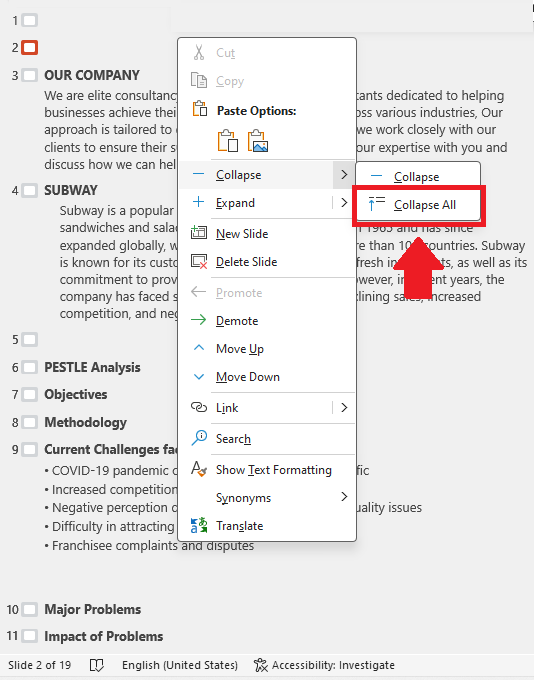Select slide 9 Current Challenges outline icon
Screen dimensions: 534x680
[x=29, y=449]
